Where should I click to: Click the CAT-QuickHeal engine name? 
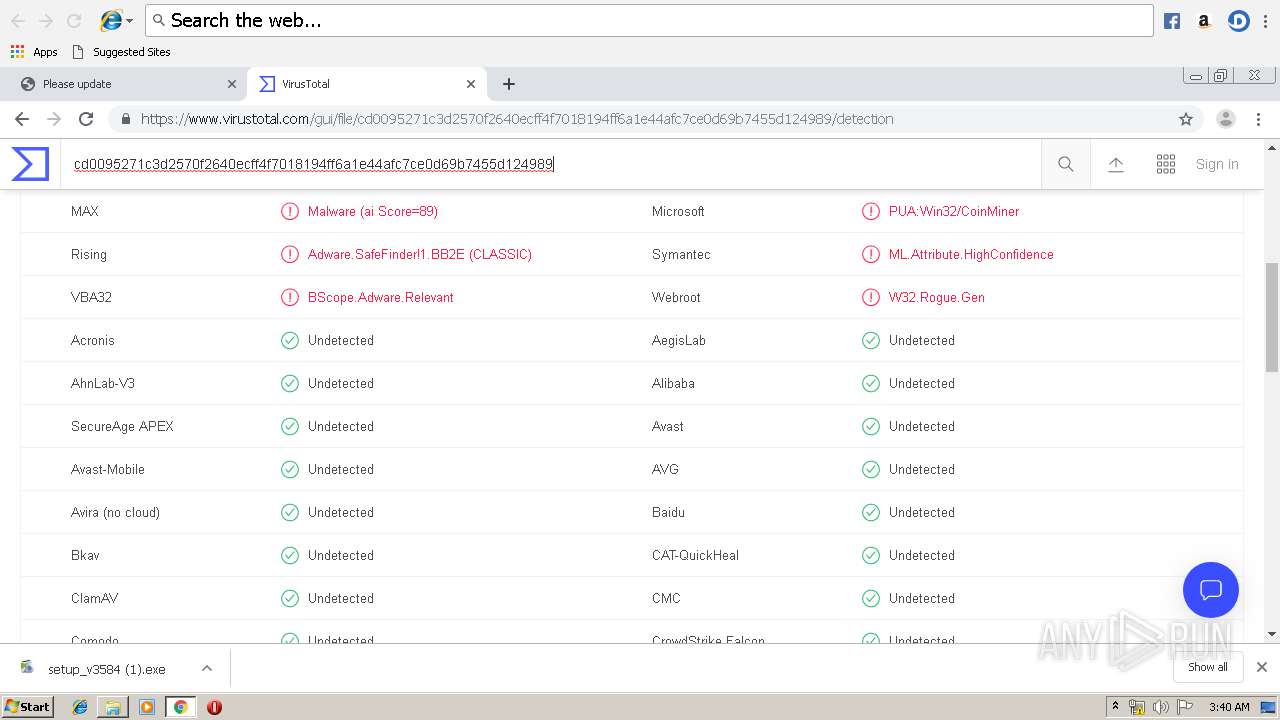point(695,555)
